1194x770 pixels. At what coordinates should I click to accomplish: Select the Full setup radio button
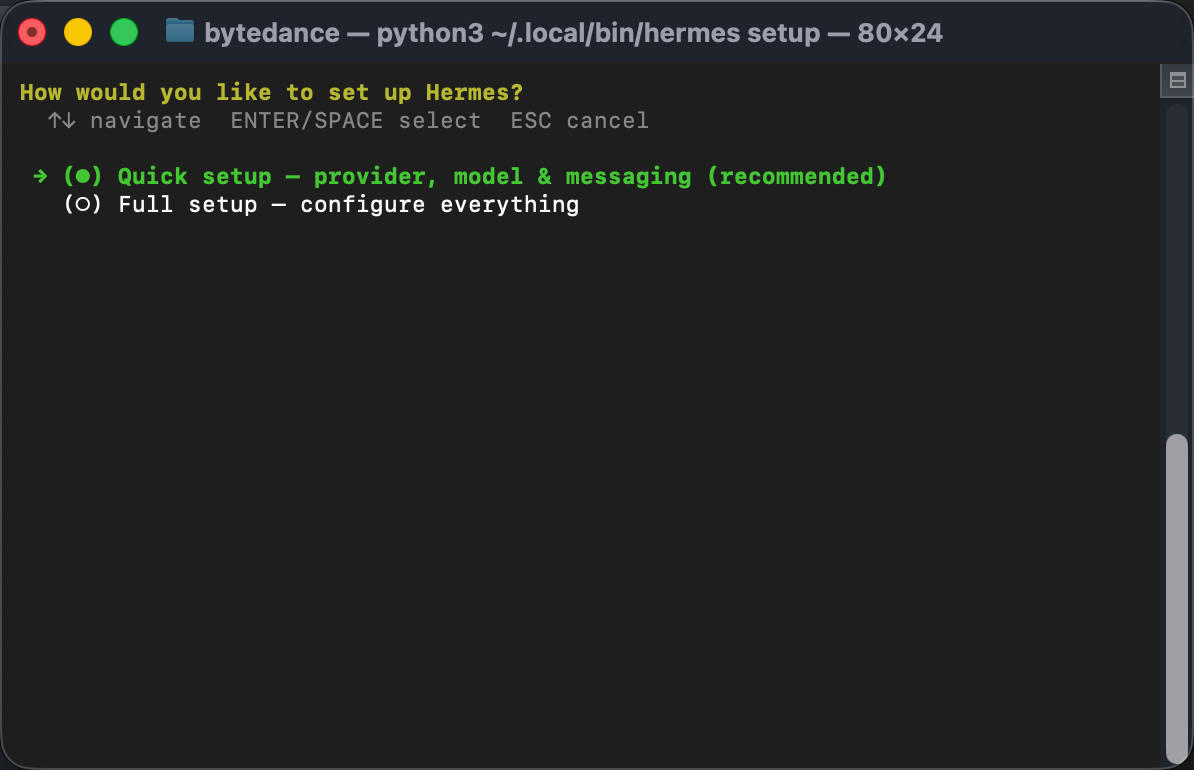(x=83, y=205)
